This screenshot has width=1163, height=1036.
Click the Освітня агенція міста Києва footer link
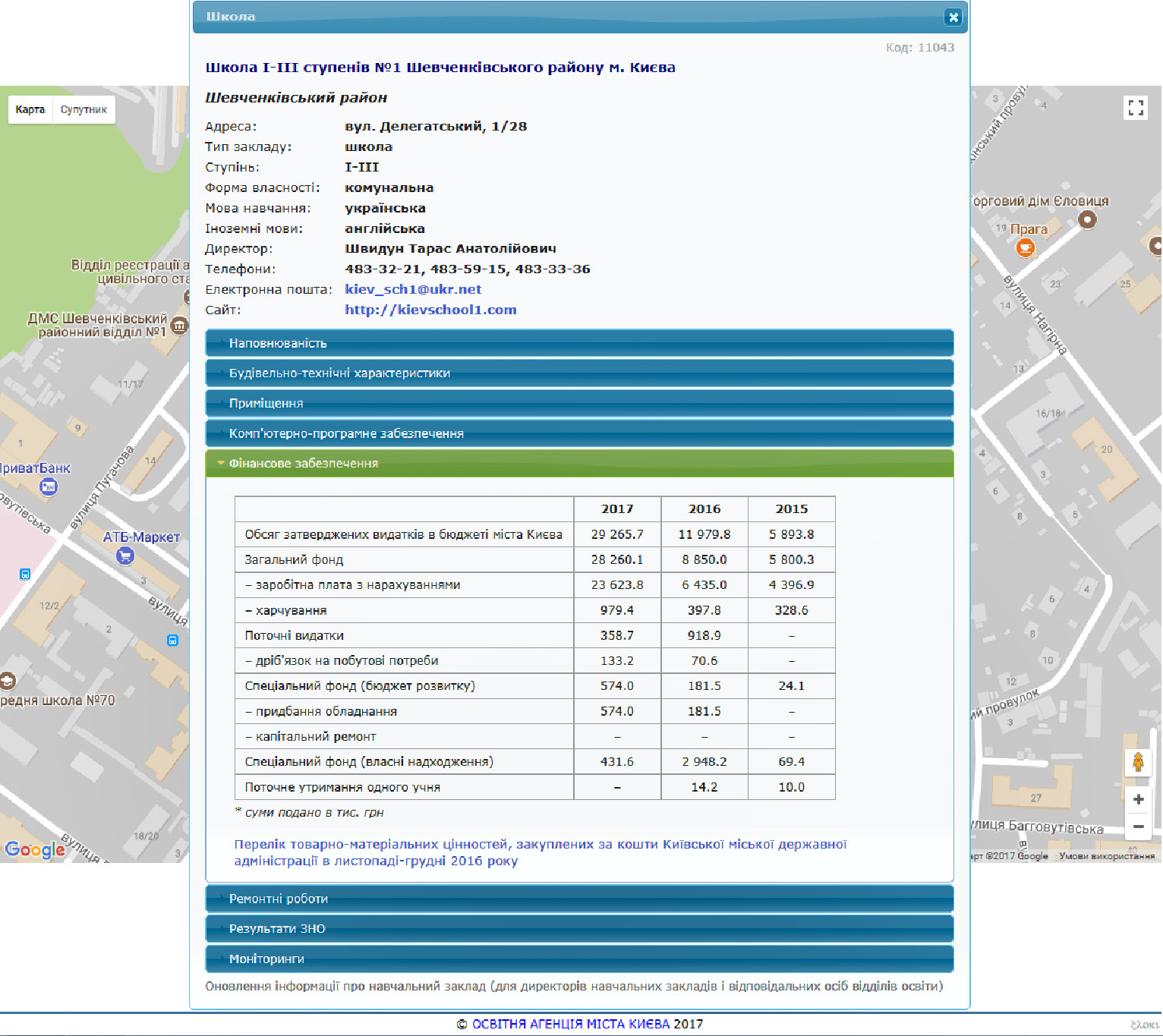[x=571, y=1024]
